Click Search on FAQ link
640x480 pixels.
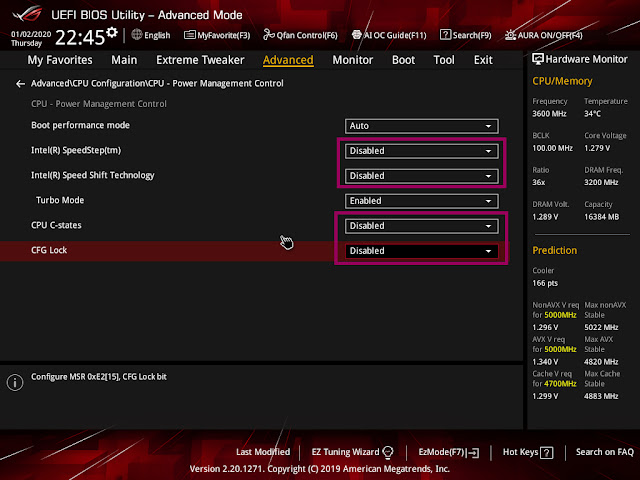coord(604,452)
